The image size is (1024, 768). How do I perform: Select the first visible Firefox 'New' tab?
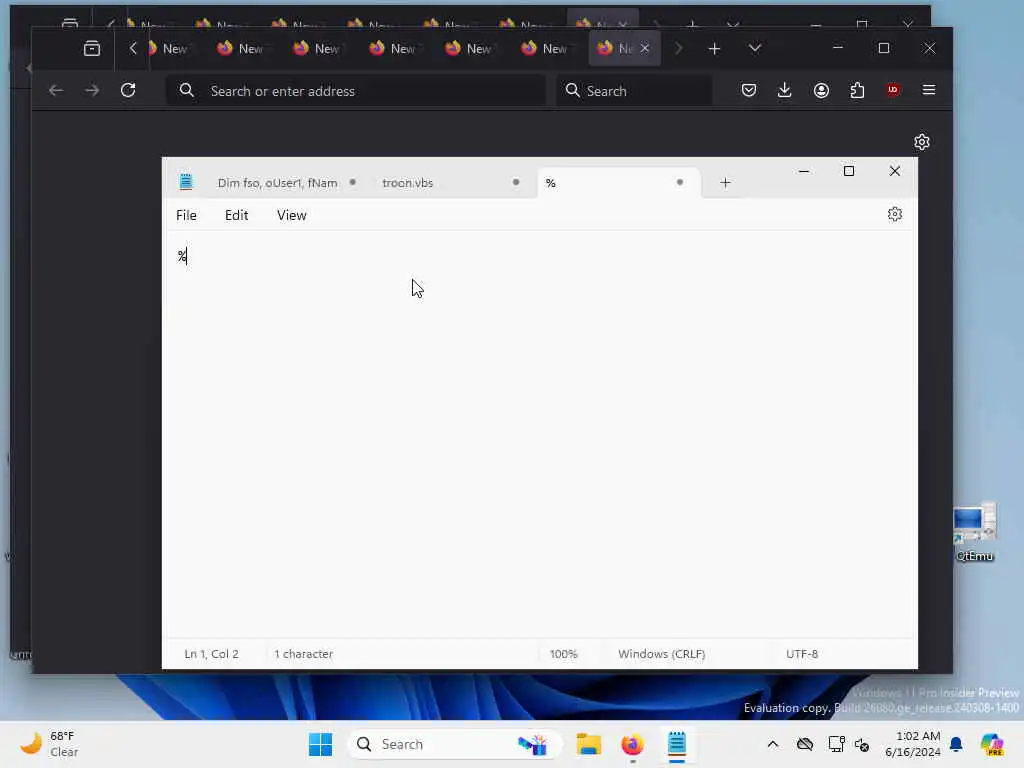[167, 48]
